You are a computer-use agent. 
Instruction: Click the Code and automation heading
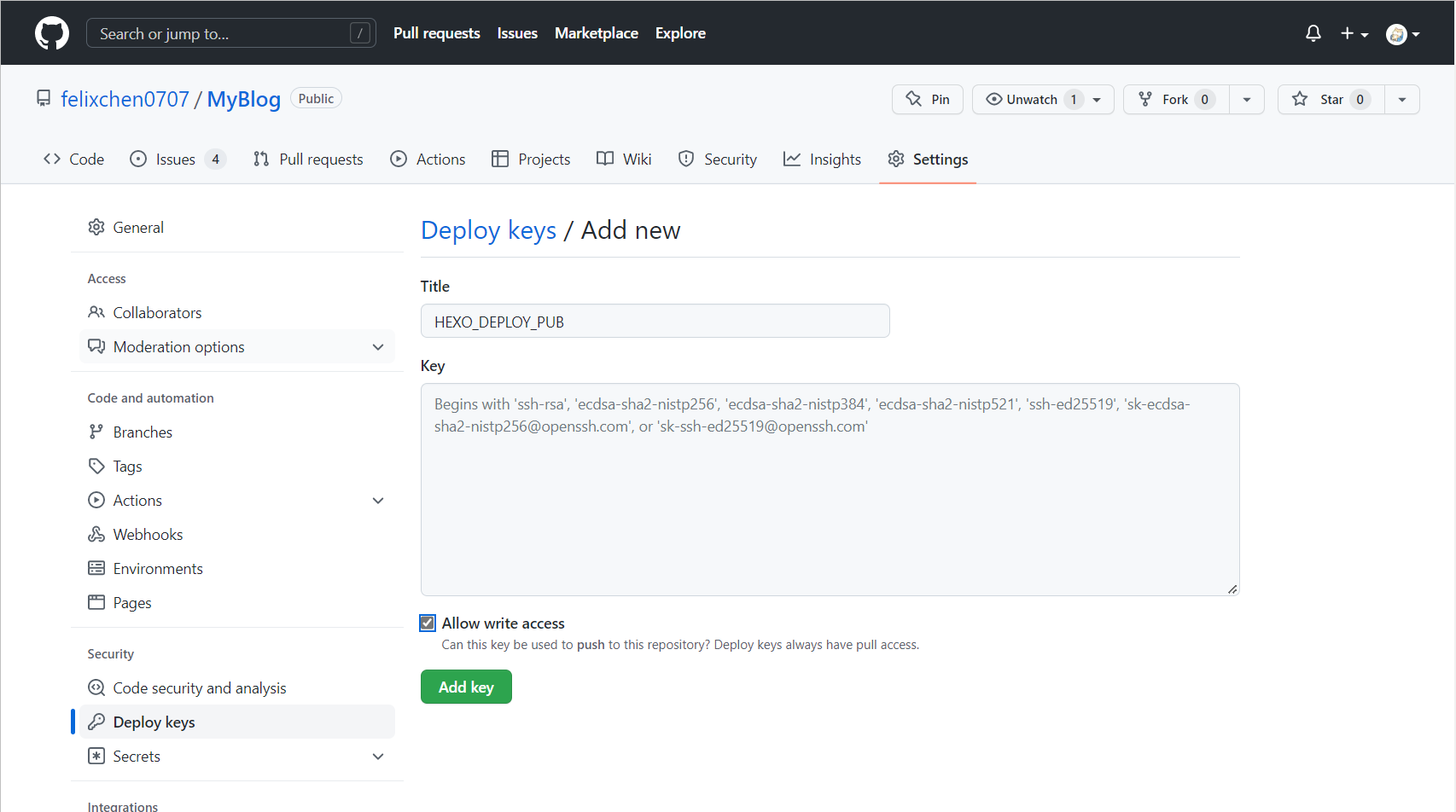point(151,398)
